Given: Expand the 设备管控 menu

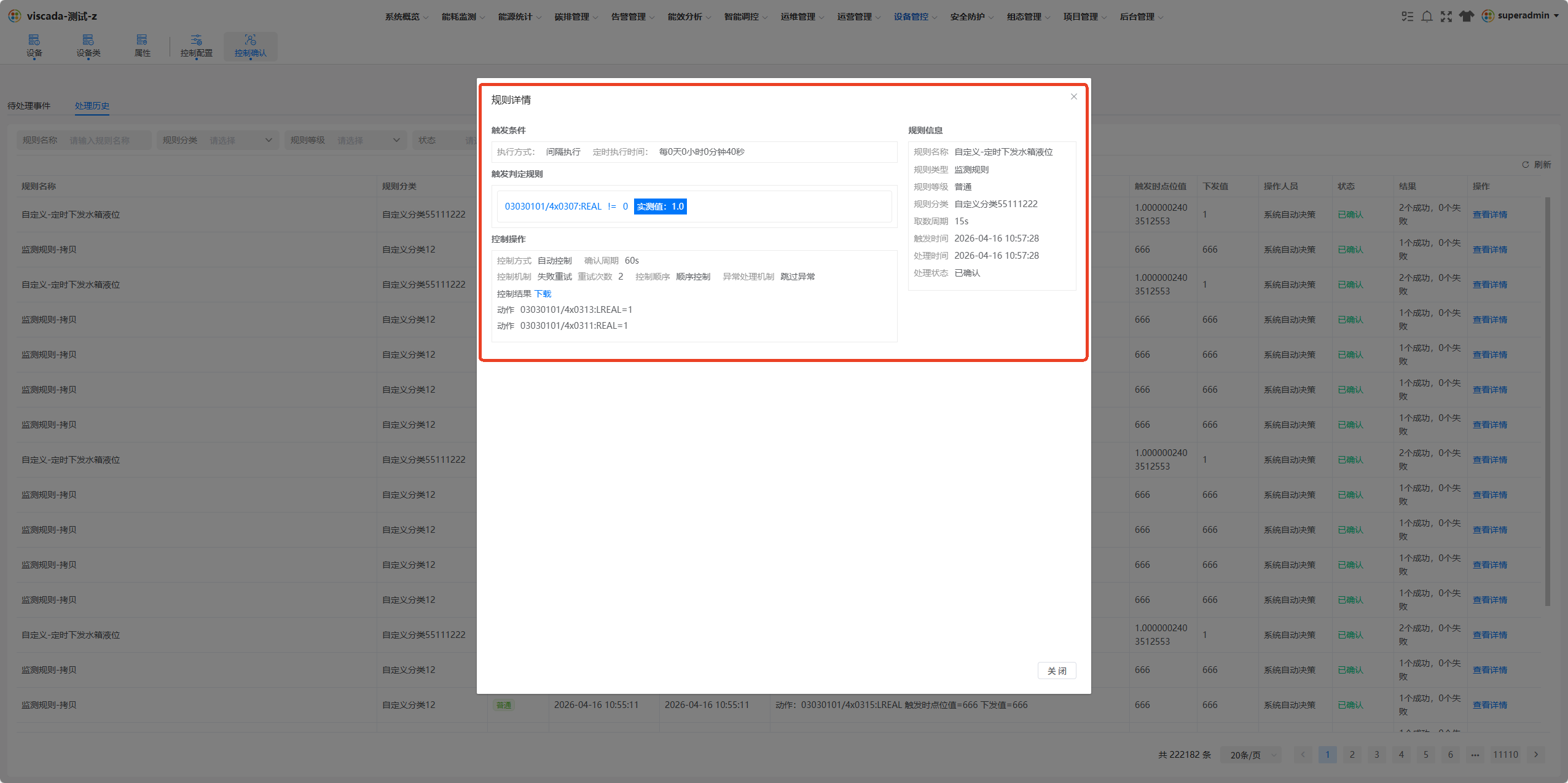Looking at the screenshot, I should [915, 17].
